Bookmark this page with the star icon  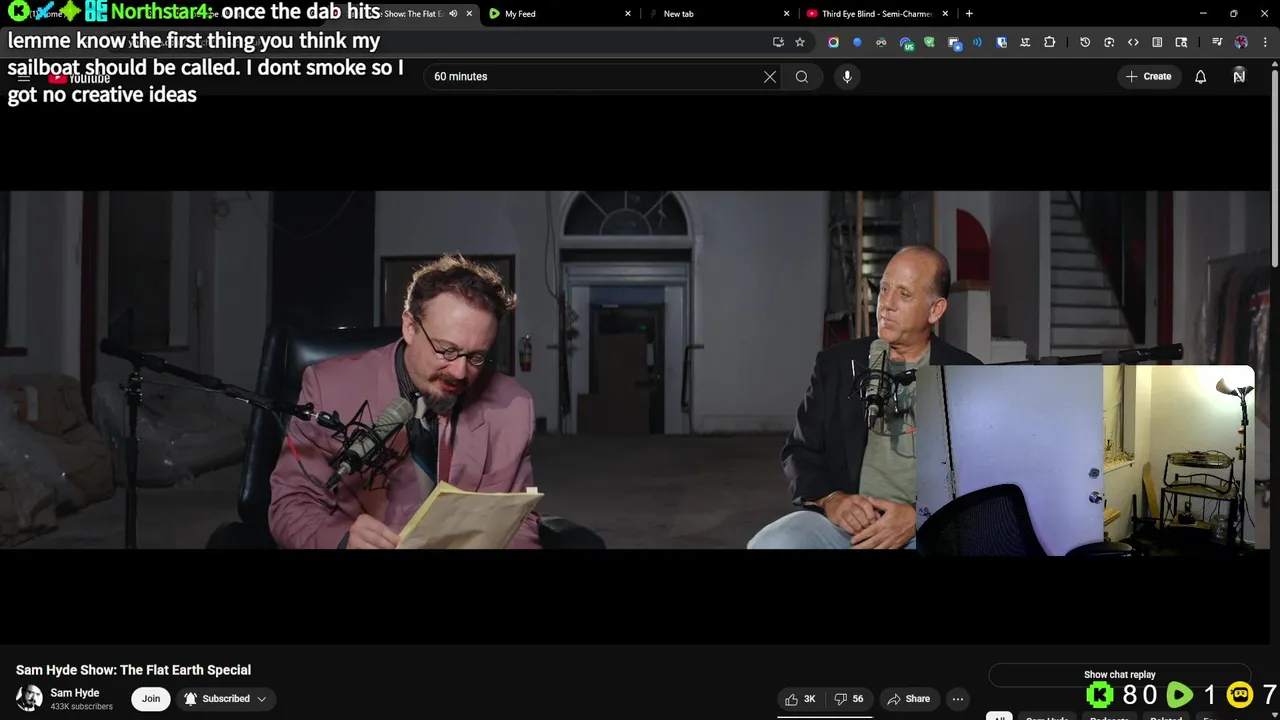(x=800, y=42)
